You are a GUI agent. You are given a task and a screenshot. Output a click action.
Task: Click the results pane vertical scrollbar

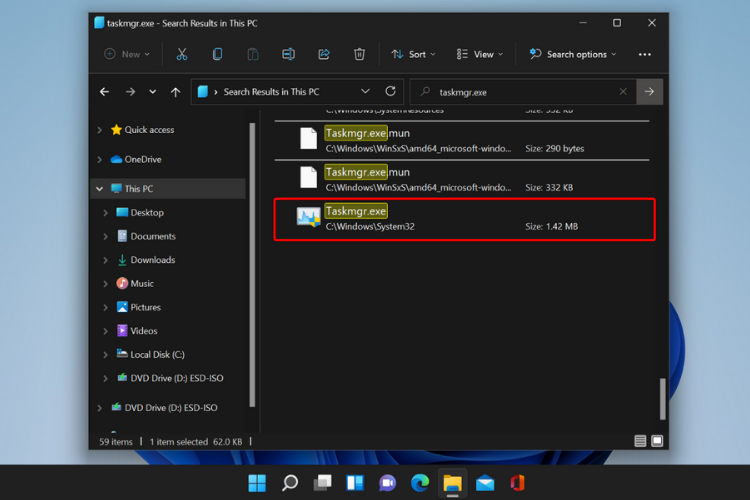662,399
